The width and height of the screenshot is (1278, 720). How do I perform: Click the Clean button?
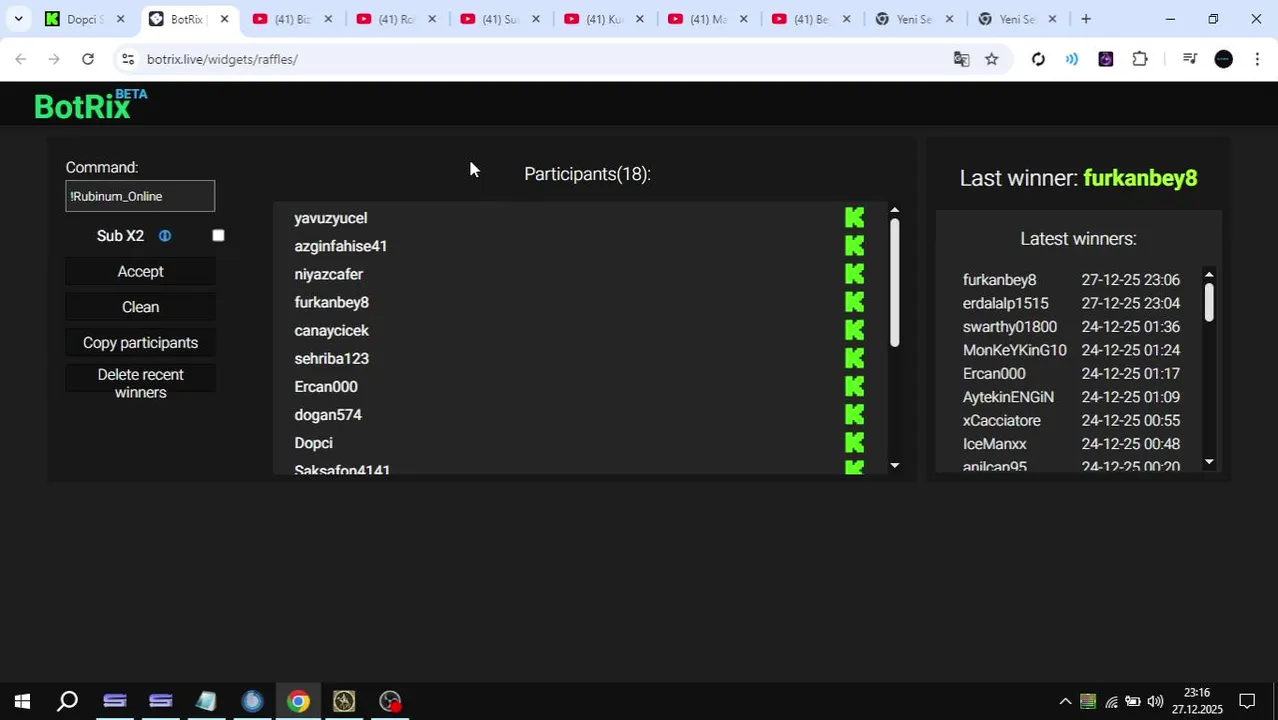tap(140, 307)
